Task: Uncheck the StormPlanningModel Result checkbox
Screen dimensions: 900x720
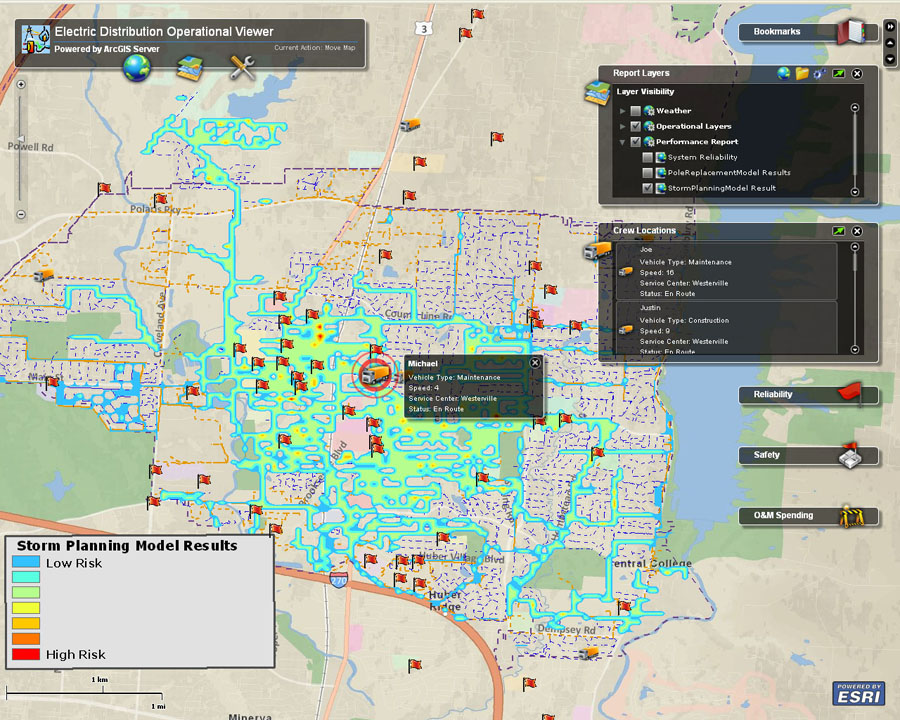Action: (x=647, y=188)
